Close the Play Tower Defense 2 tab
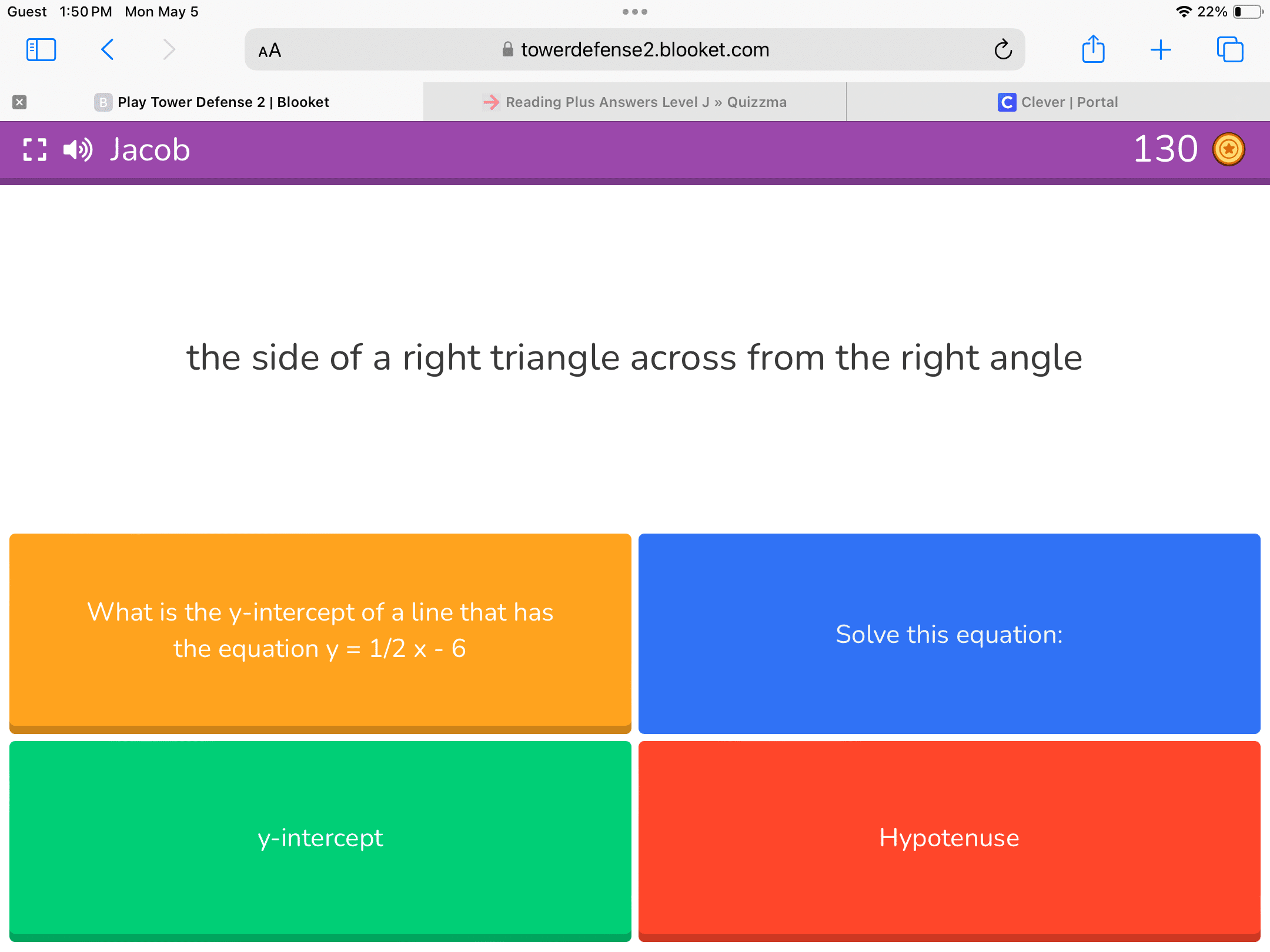This screenshot has height=952, width=1270. click(x=19, y=102)
